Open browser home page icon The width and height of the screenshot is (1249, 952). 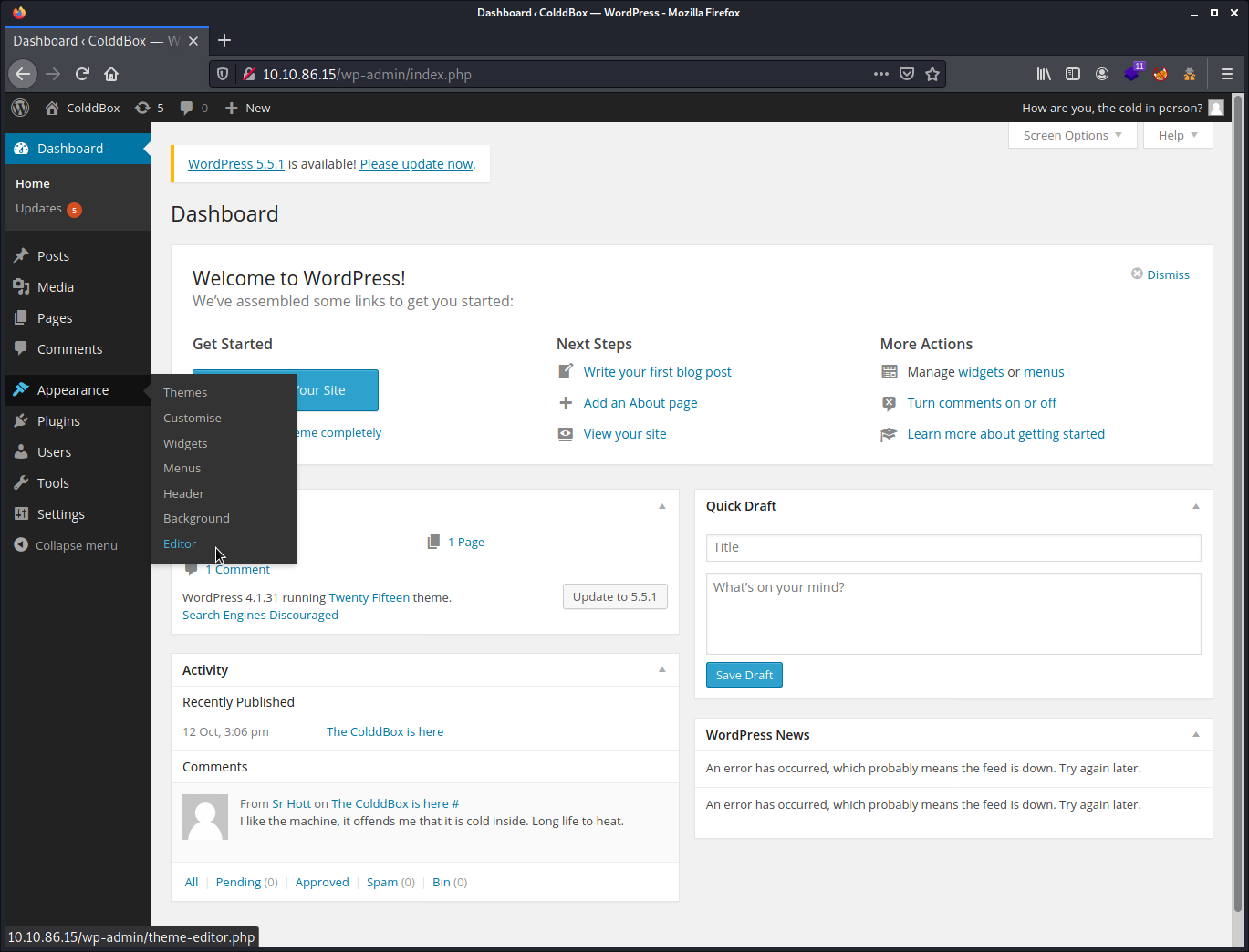[111, 74]
